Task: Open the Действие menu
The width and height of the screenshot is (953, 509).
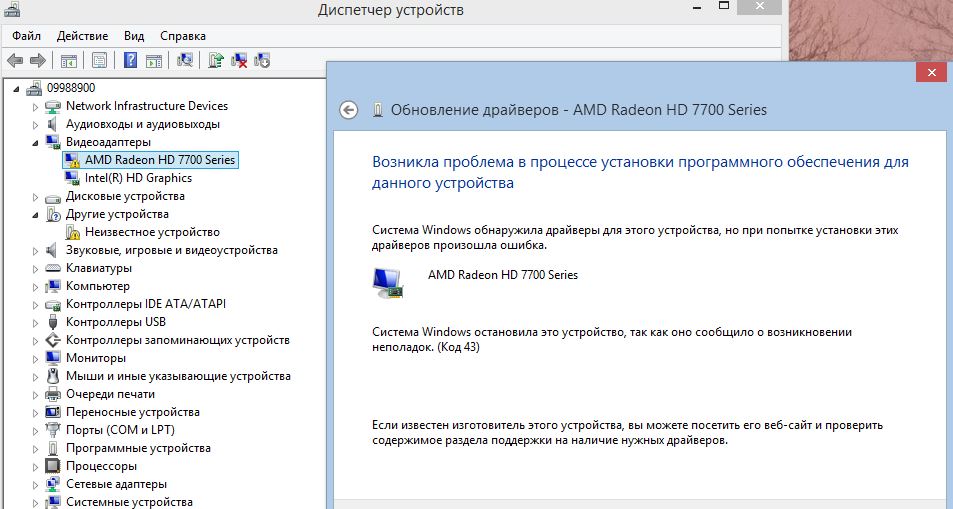Action: click(83, 36)
